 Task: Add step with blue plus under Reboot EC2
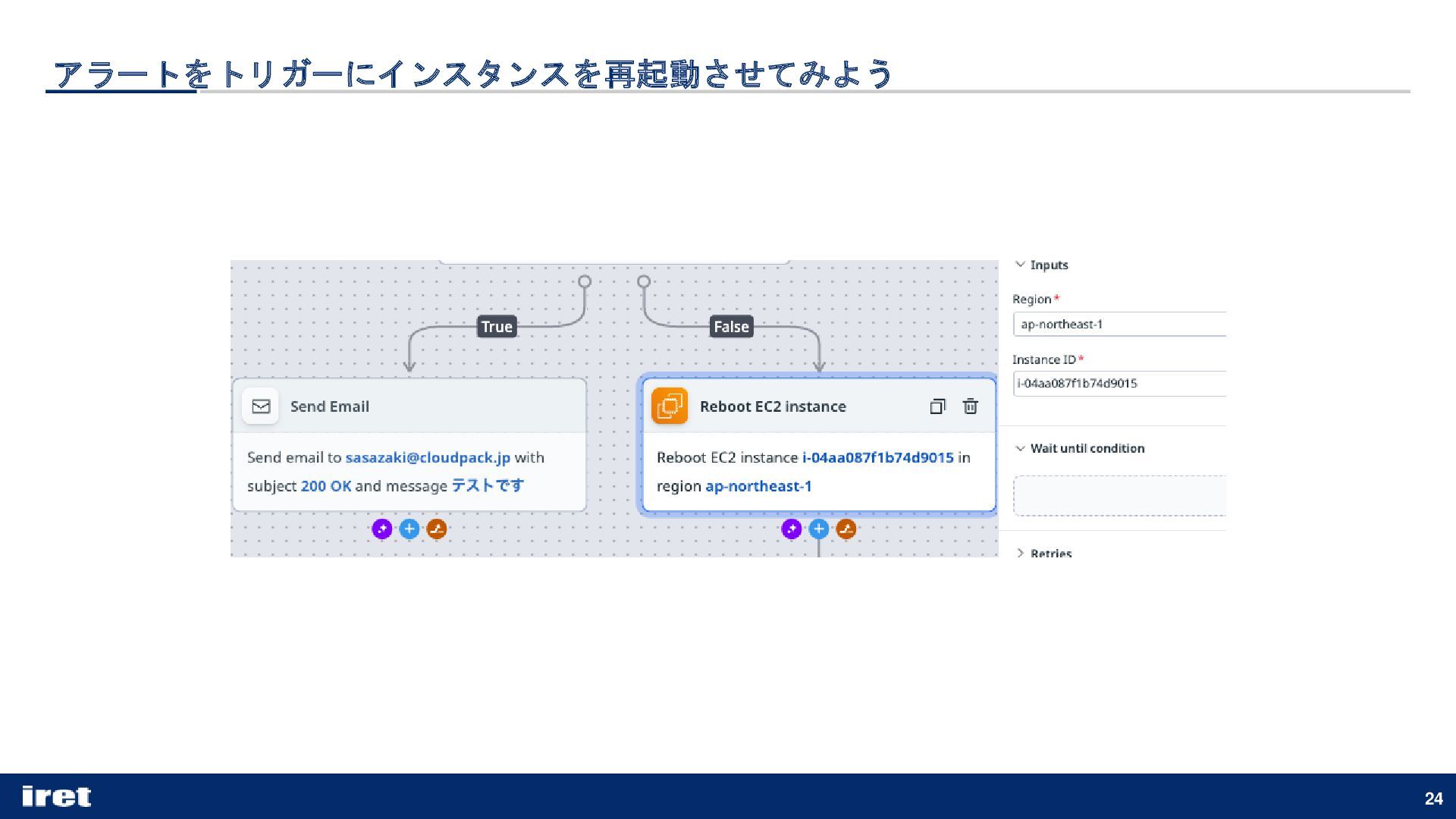coord(819,529)
